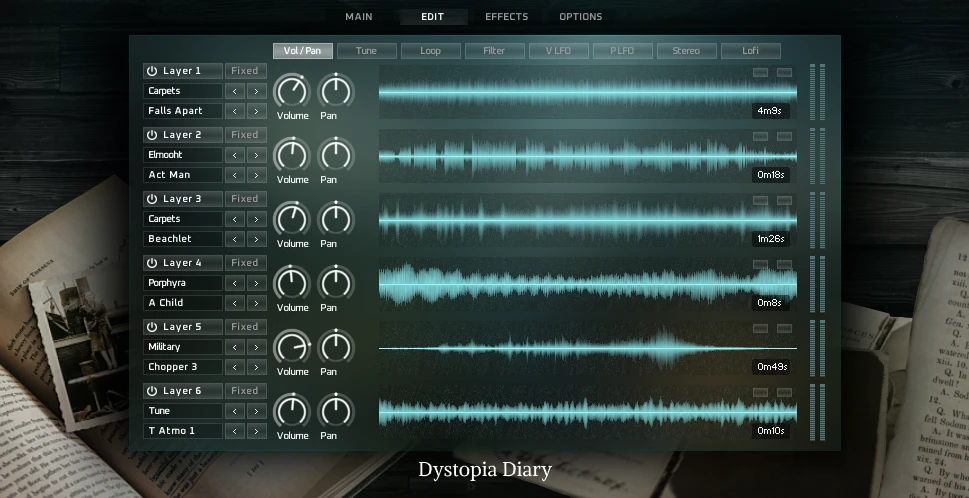Click next arrow beside Beachlet sample
This screenshot has width=969, height=498.
pos(255,239)
